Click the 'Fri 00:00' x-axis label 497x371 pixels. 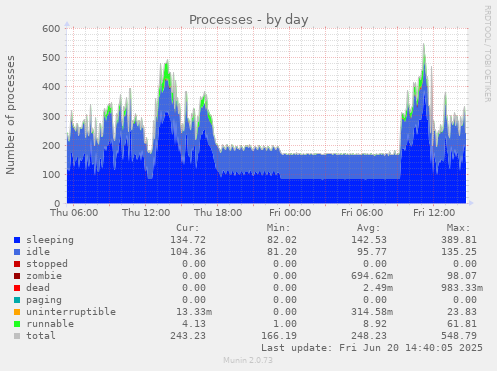point(290,213)
